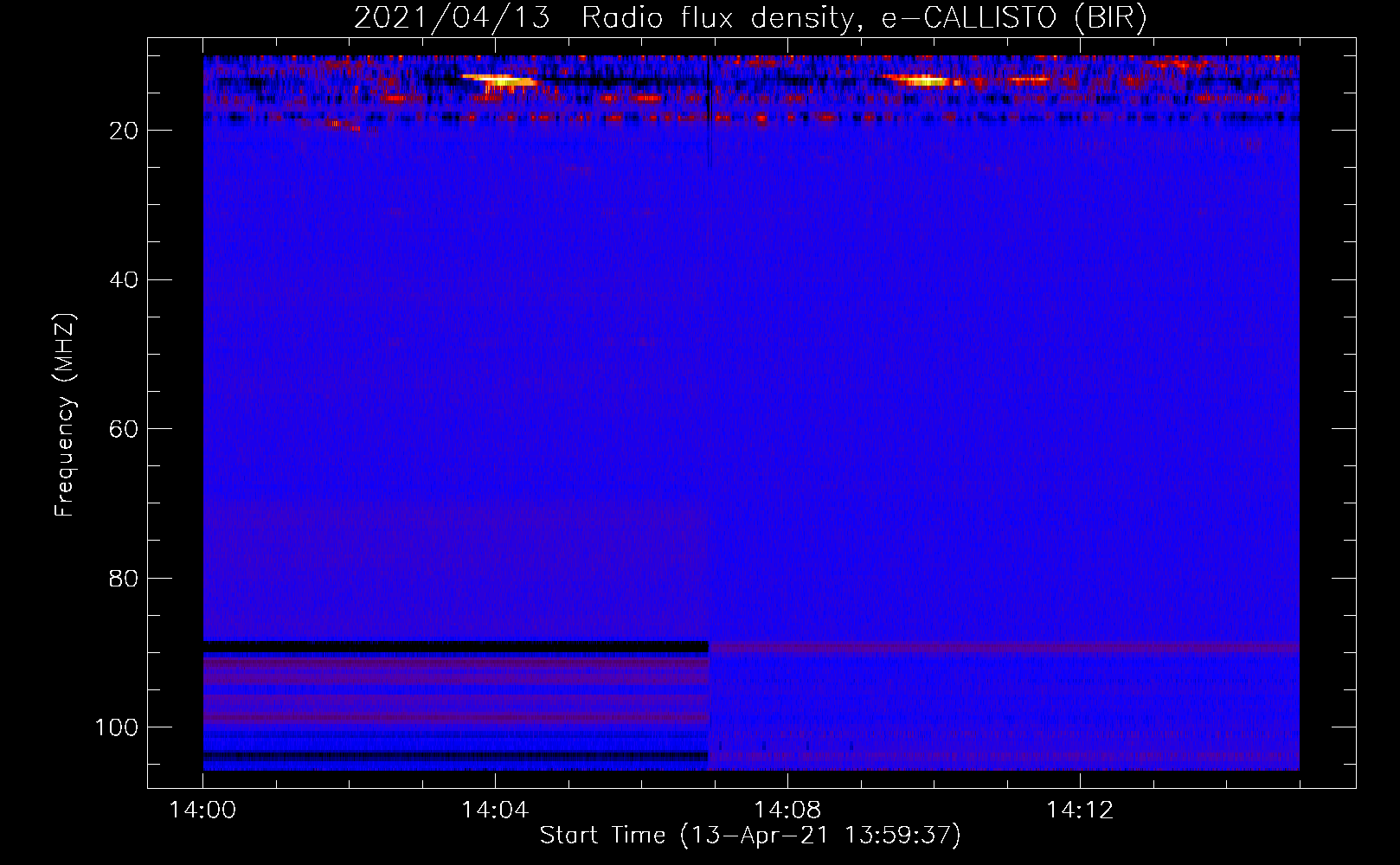Click the '80' frequency tick label

[124, 579]
